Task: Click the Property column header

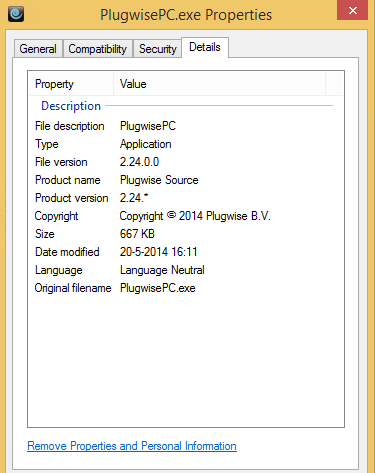Action: click(x=71, y=84)
